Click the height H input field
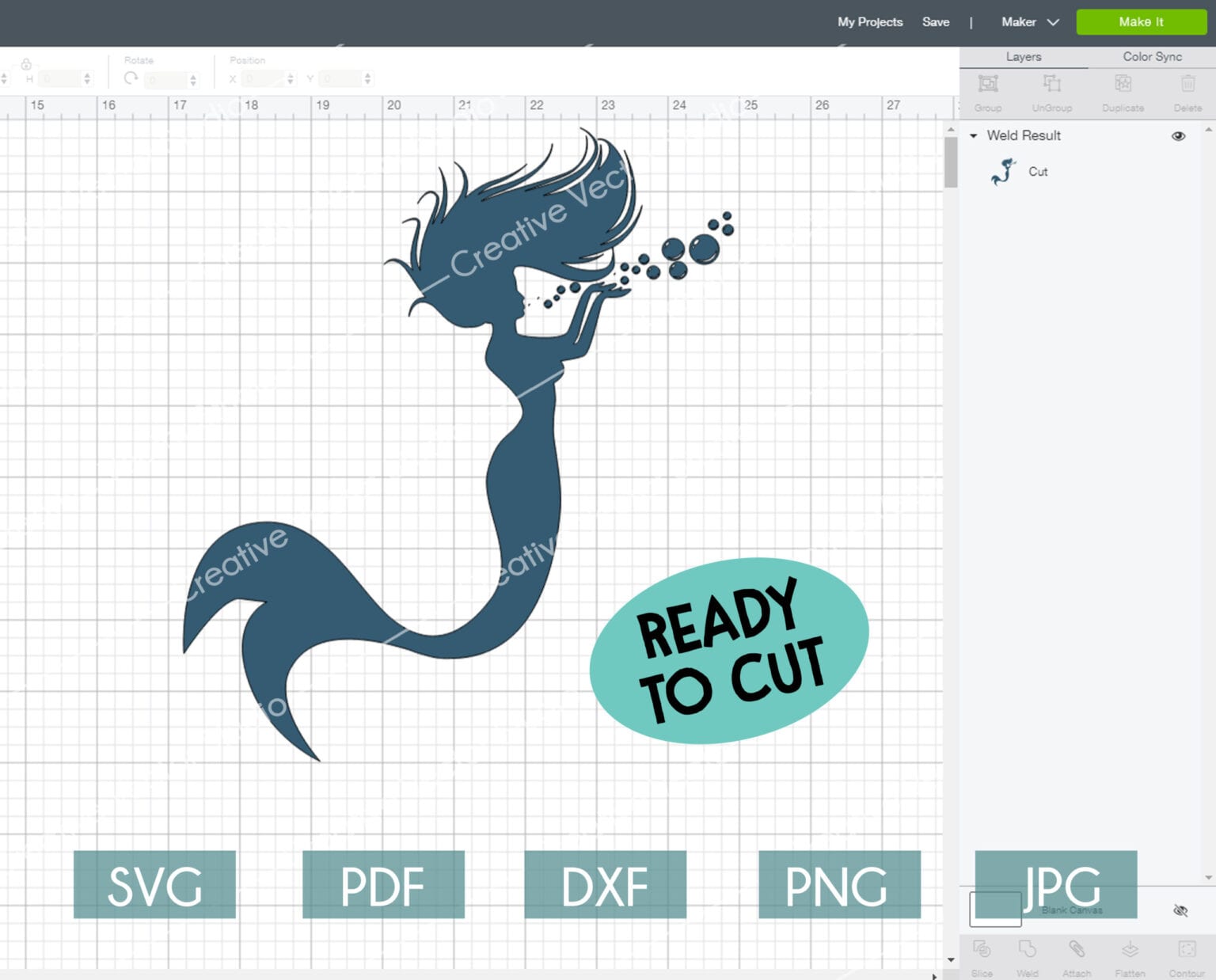This screenshot has height=980, width=1216. tap(60, 79)
